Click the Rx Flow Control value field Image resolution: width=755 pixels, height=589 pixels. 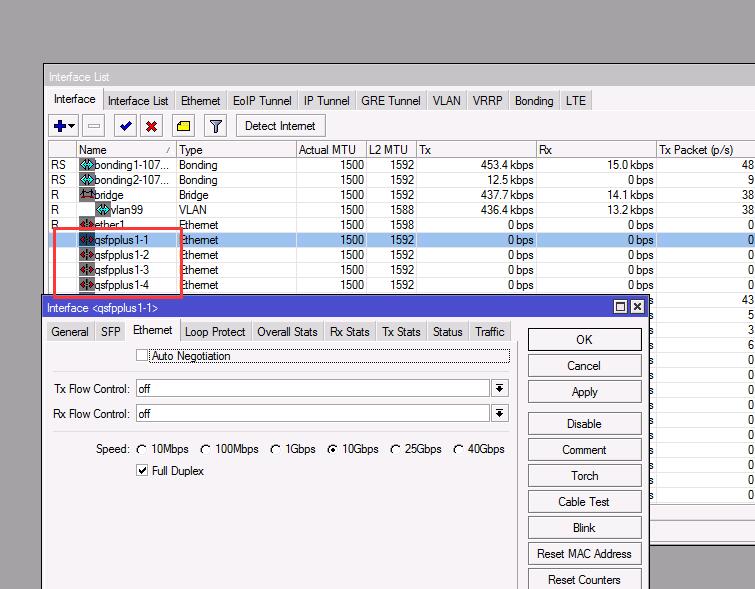(313, 413)
